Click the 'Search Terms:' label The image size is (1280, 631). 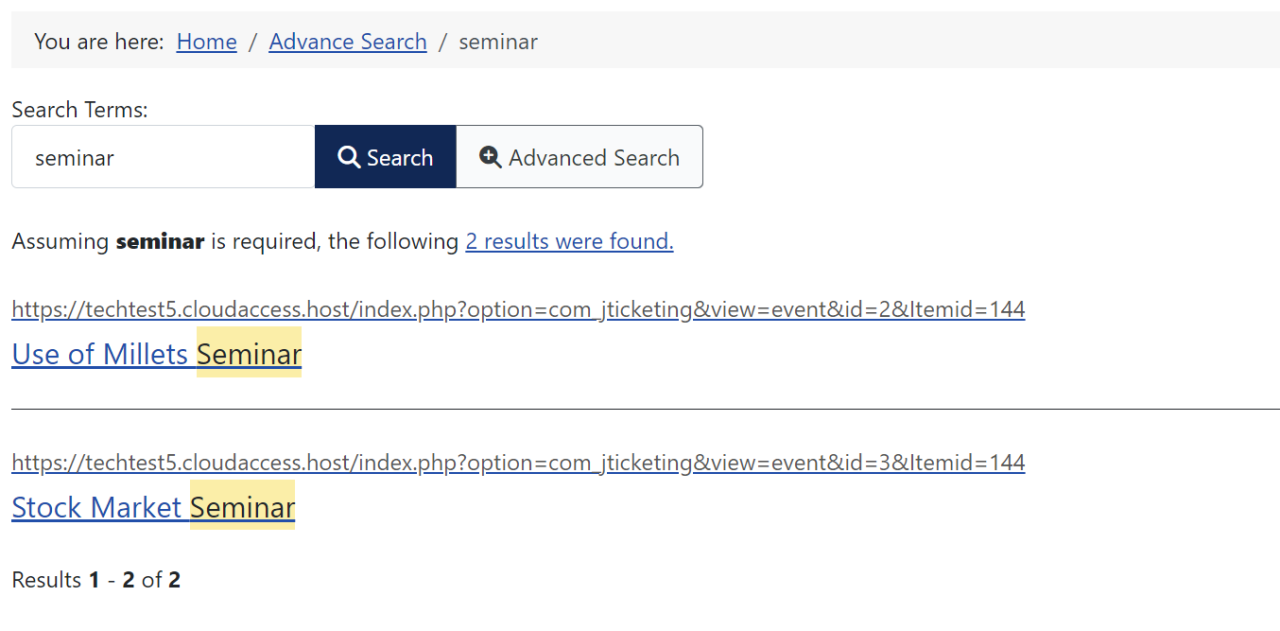click(x=79, y=110)
